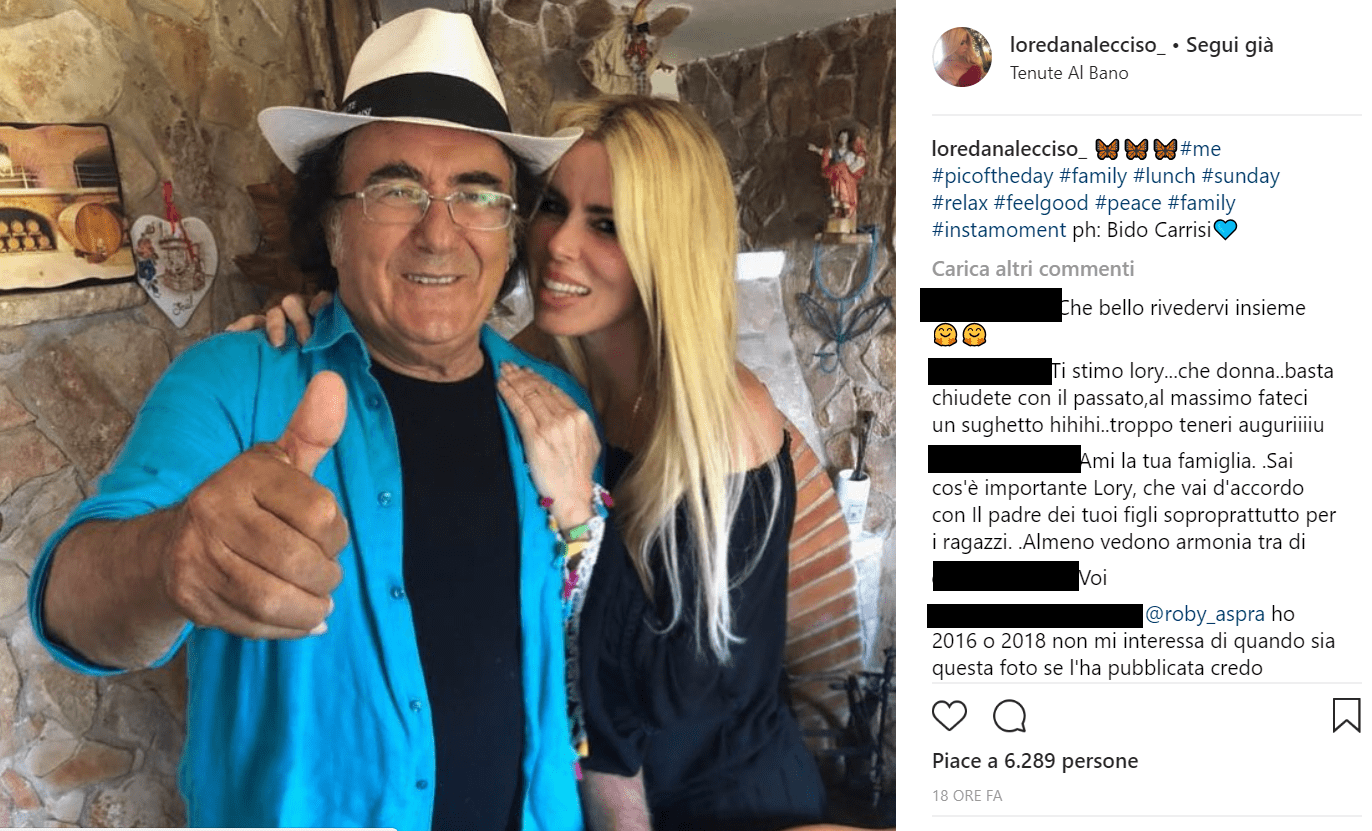
Task: Save the post with the bookmark icon
Action: (x=1347, y=715)
